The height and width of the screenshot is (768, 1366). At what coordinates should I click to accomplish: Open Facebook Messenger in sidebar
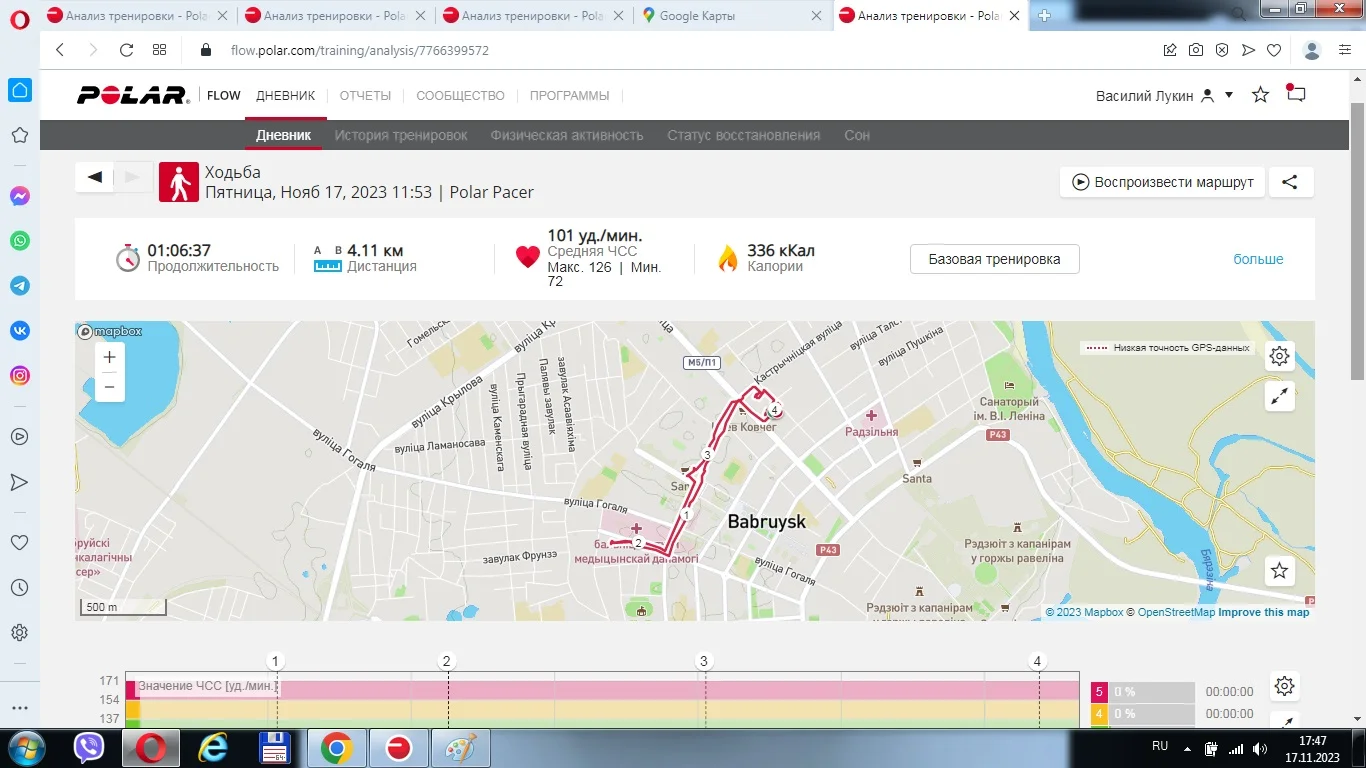coord(20,197)
